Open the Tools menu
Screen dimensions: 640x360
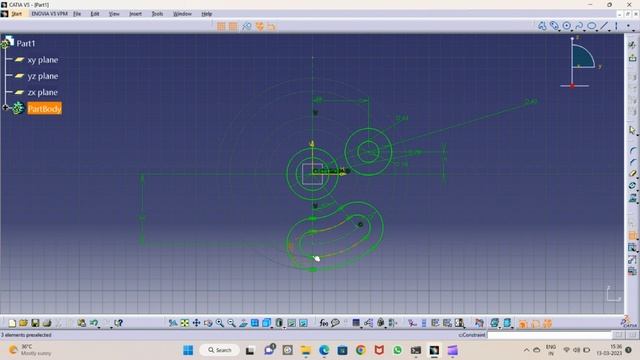(157, 14)
